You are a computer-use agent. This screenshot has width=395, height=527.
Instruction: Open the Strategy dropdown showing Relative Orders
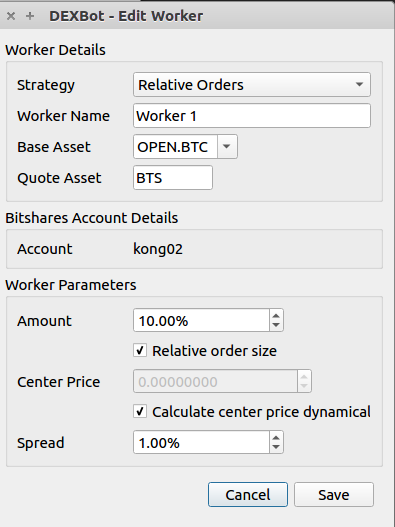(x=252, y=85)
